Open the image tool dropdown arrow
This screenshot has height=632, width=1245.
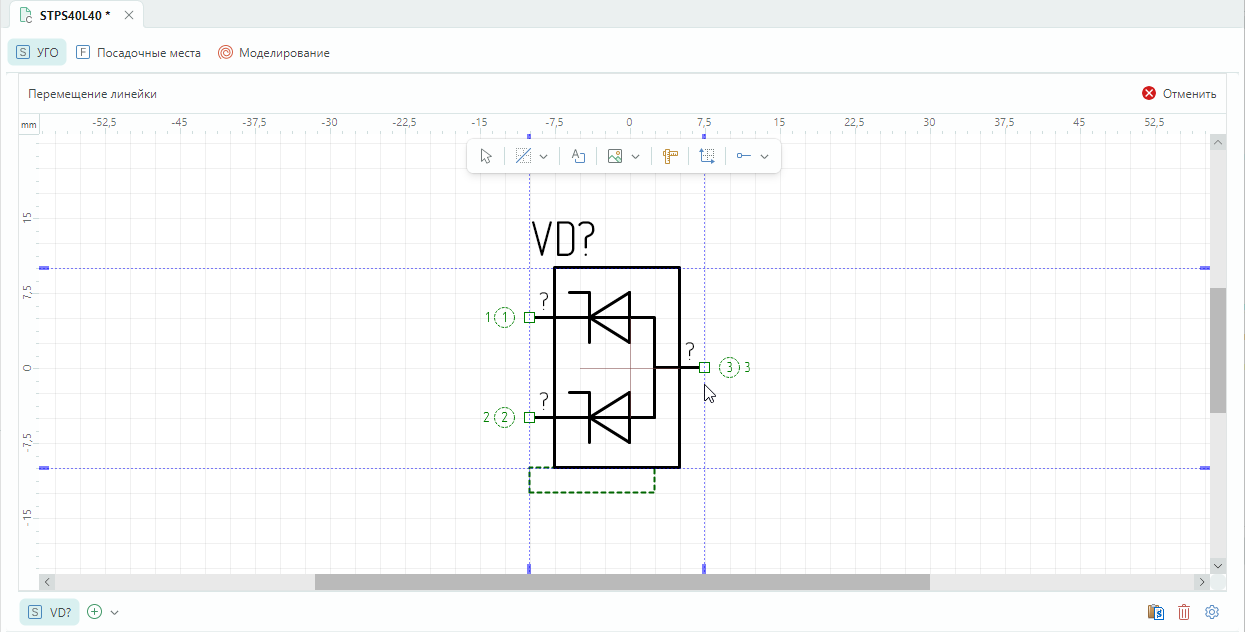click(636, 156)
